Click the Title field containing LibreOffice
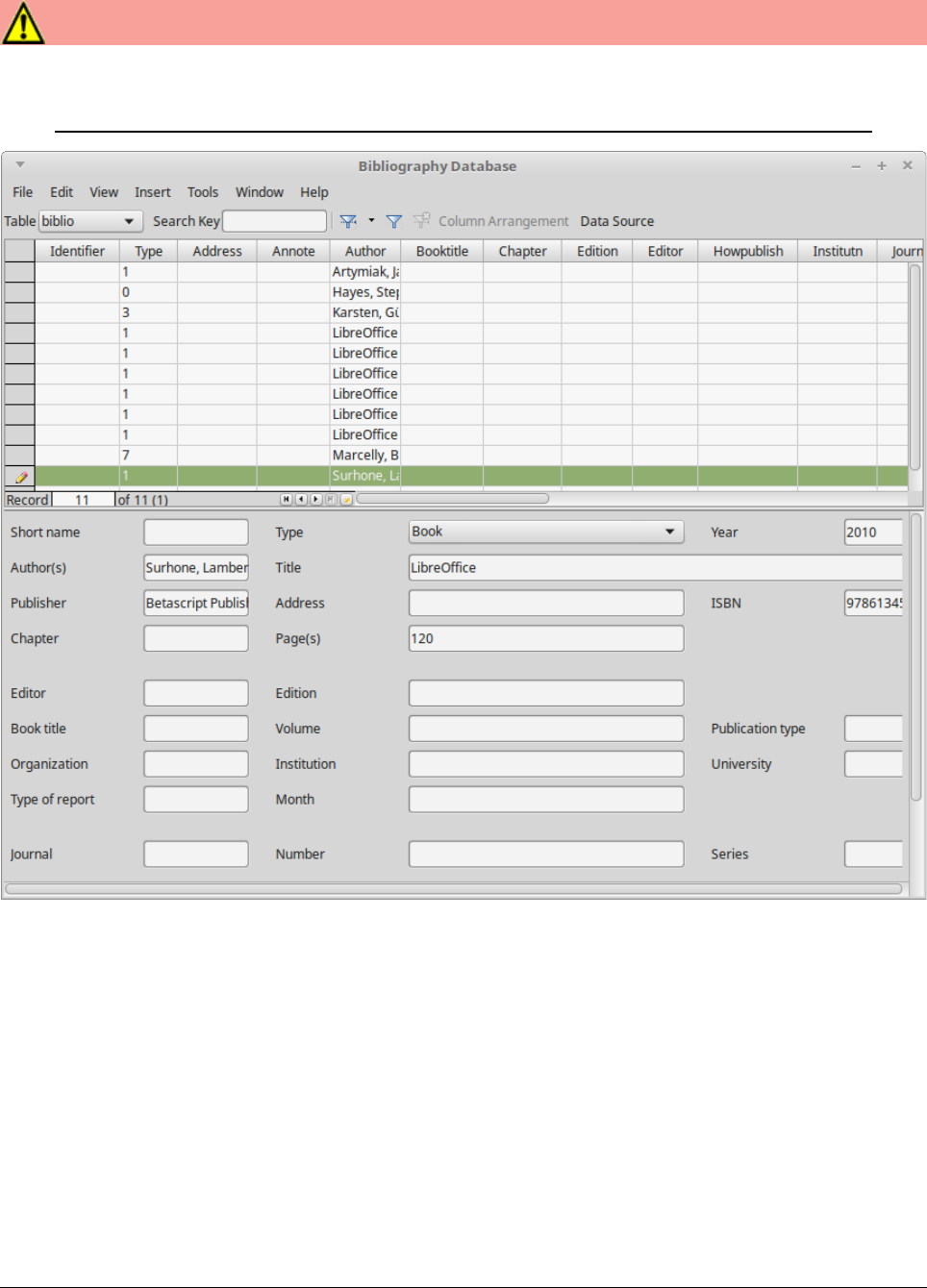Viewport: 927px width, 1288px height. point(656,568)
